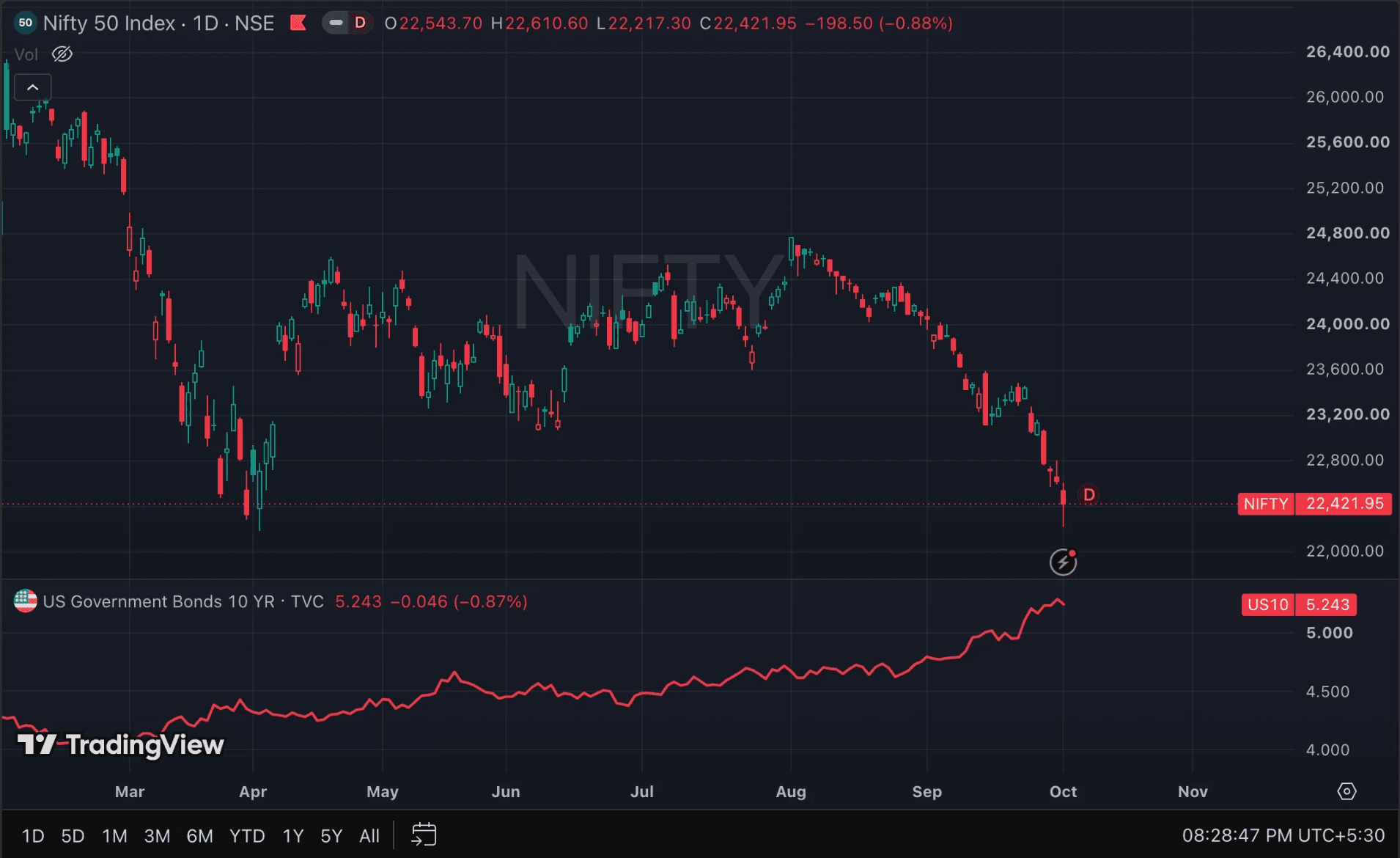Image resolution: width=1400 pixels, height=858 pixels.
Task: Click the TradingView logo
Action: pos(121,745)
